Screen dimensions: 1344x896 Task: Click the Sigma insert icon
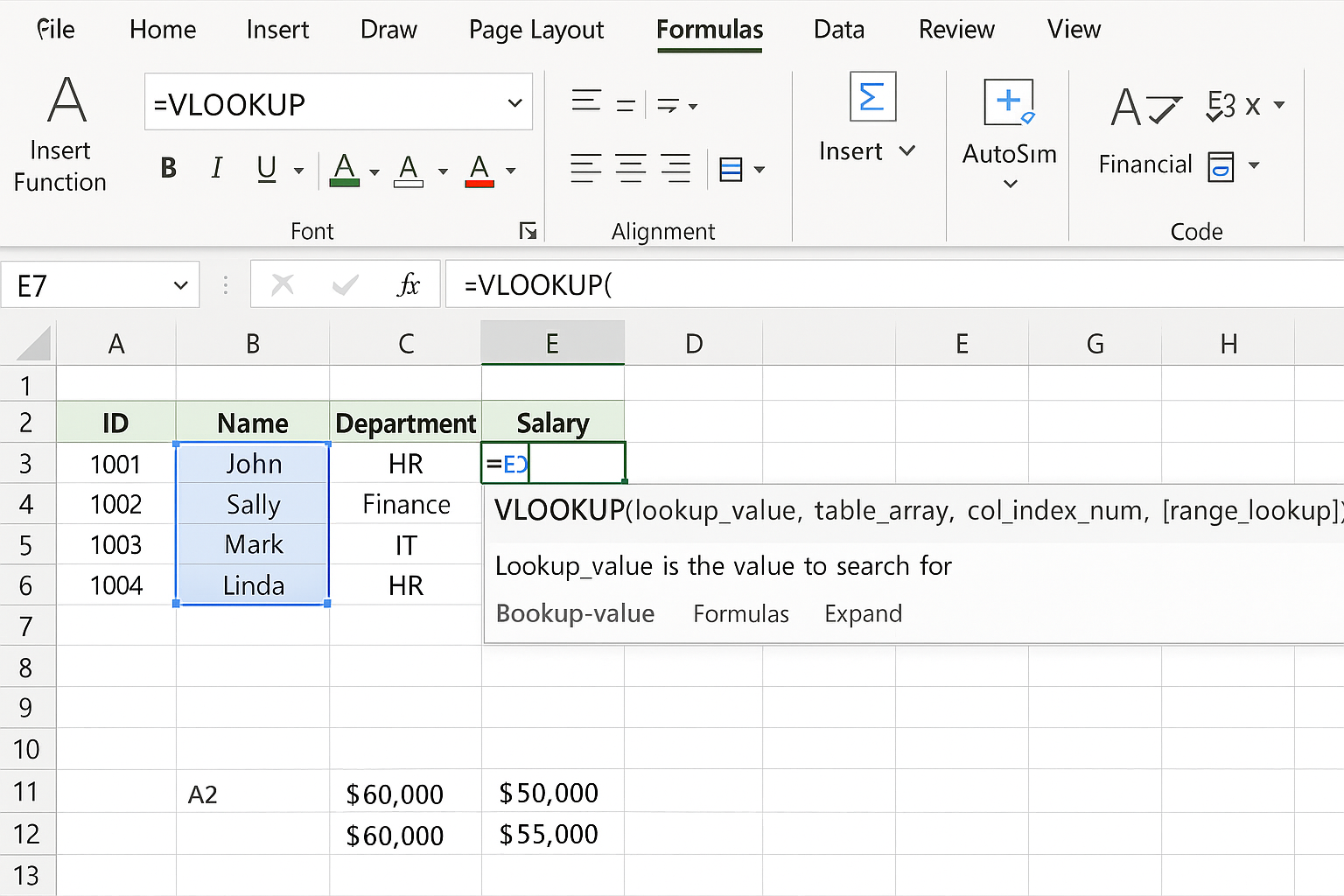pyautogui.click(x=872, y=96)
